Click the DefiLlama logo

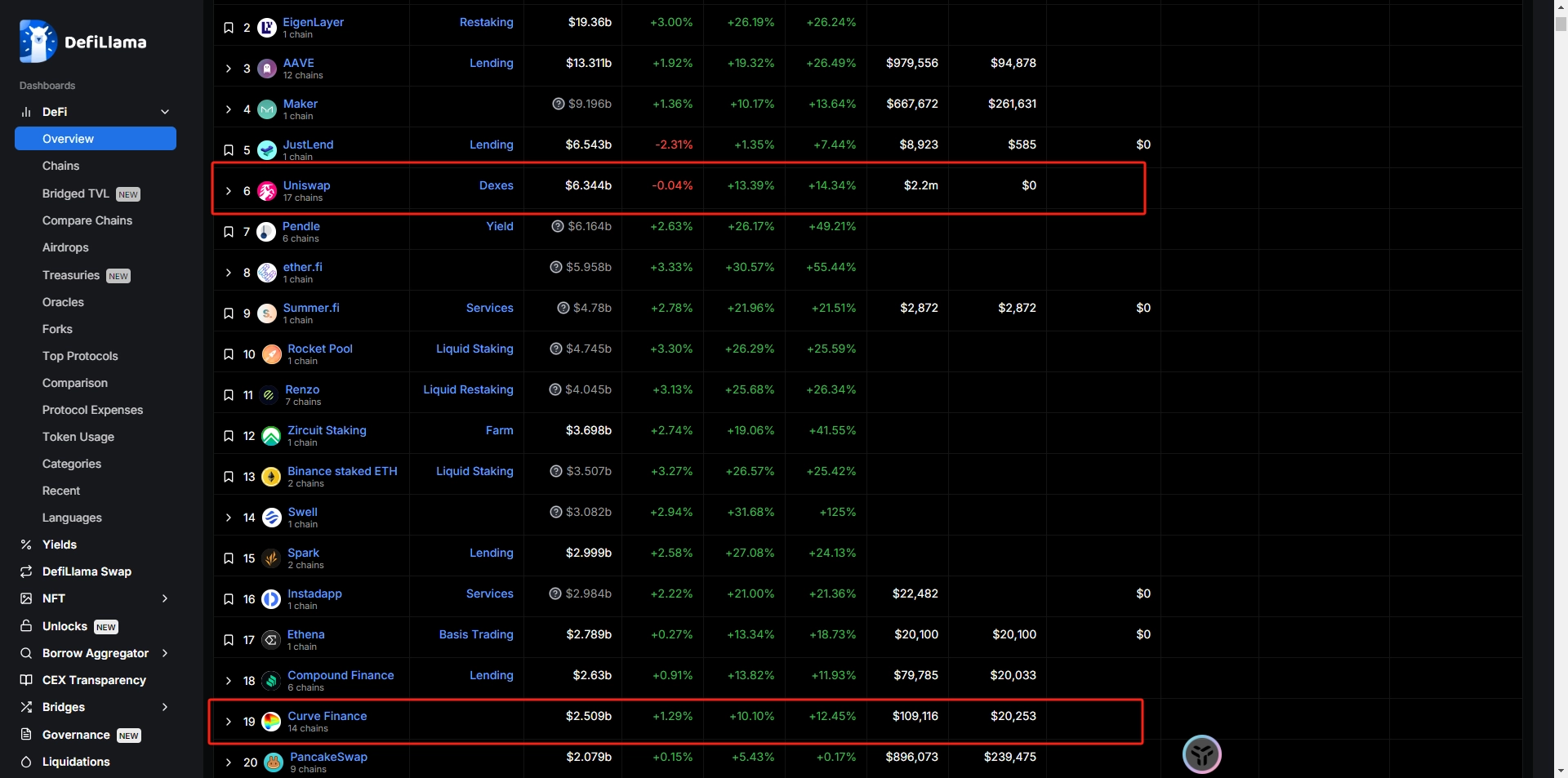(x=82, y=42)
